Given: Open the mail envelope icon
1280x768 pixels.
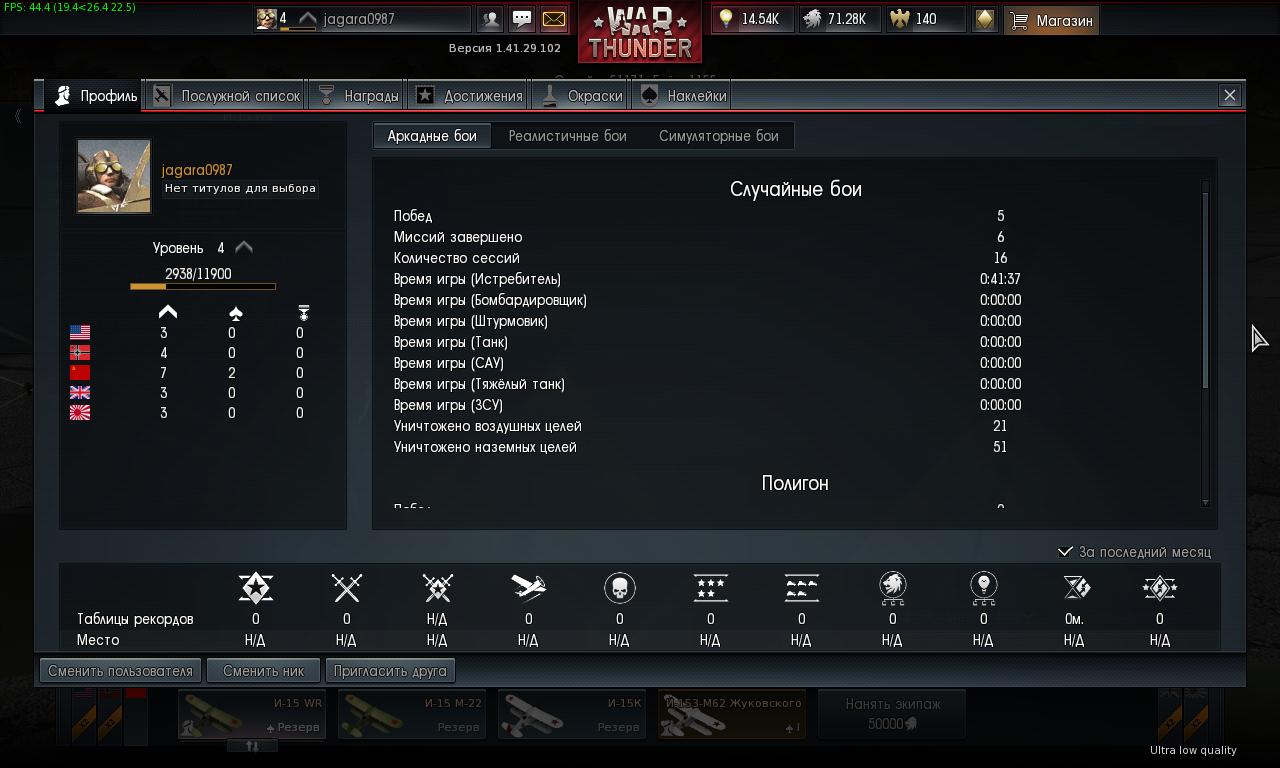Looking at the screenshot, I should point(553,19).
